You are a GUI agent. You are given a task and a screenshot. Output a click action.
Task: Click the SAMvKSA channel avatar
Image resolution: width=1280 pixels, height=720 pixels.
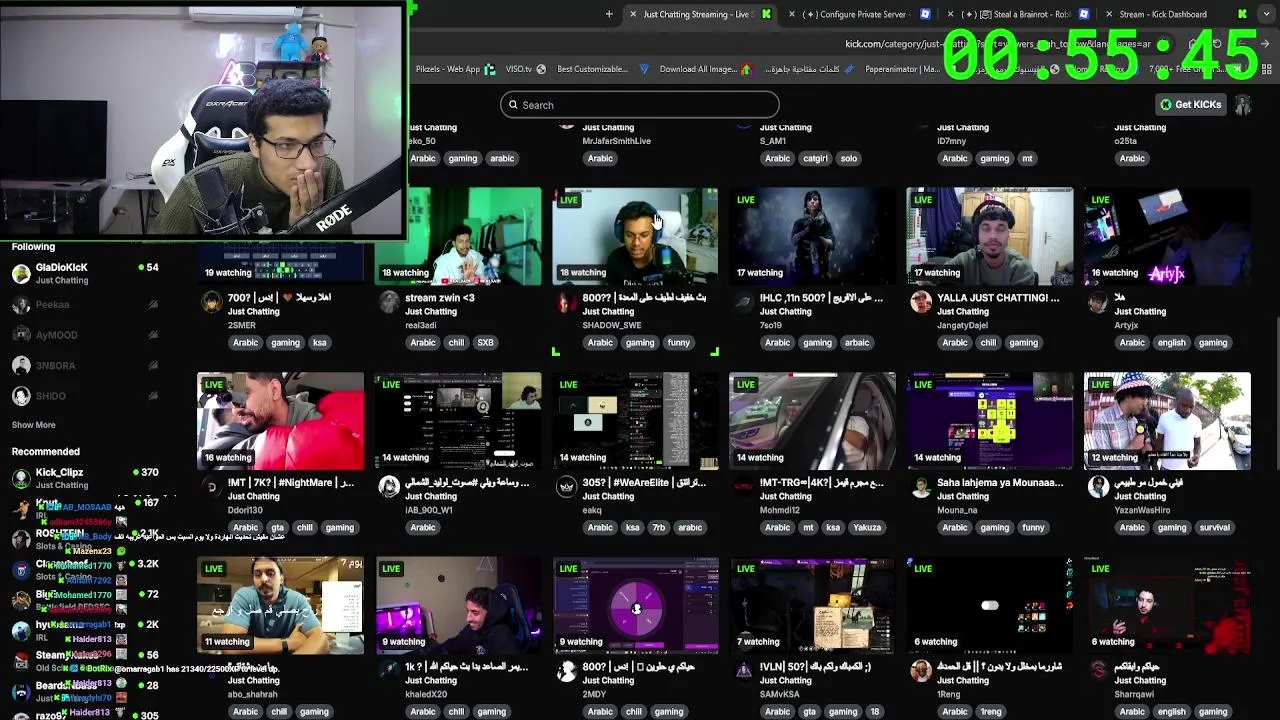(x=743, y=671)
